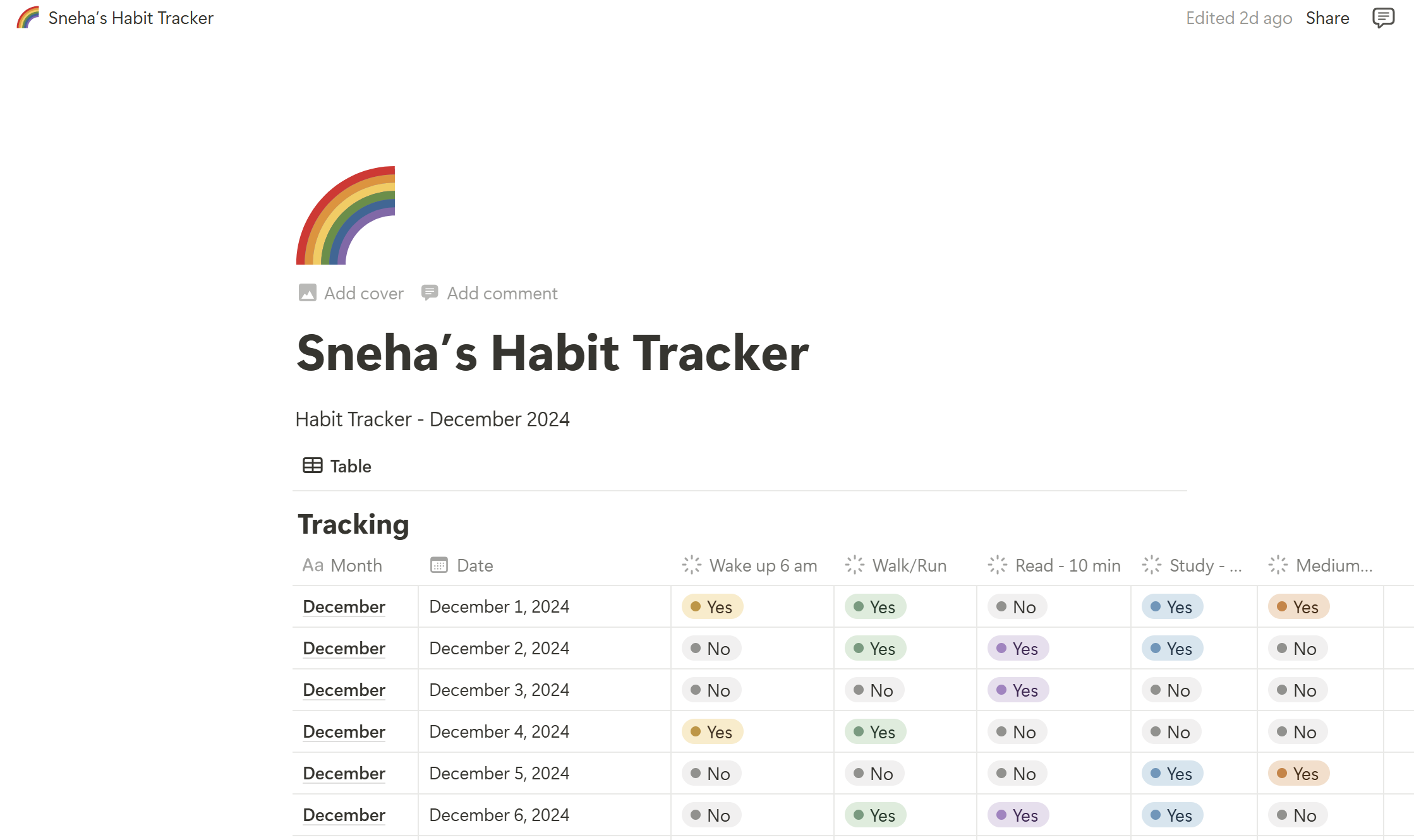Click the small rainbow breadcrumb icon
The image size is (1414, 840).
click(28, 18)
